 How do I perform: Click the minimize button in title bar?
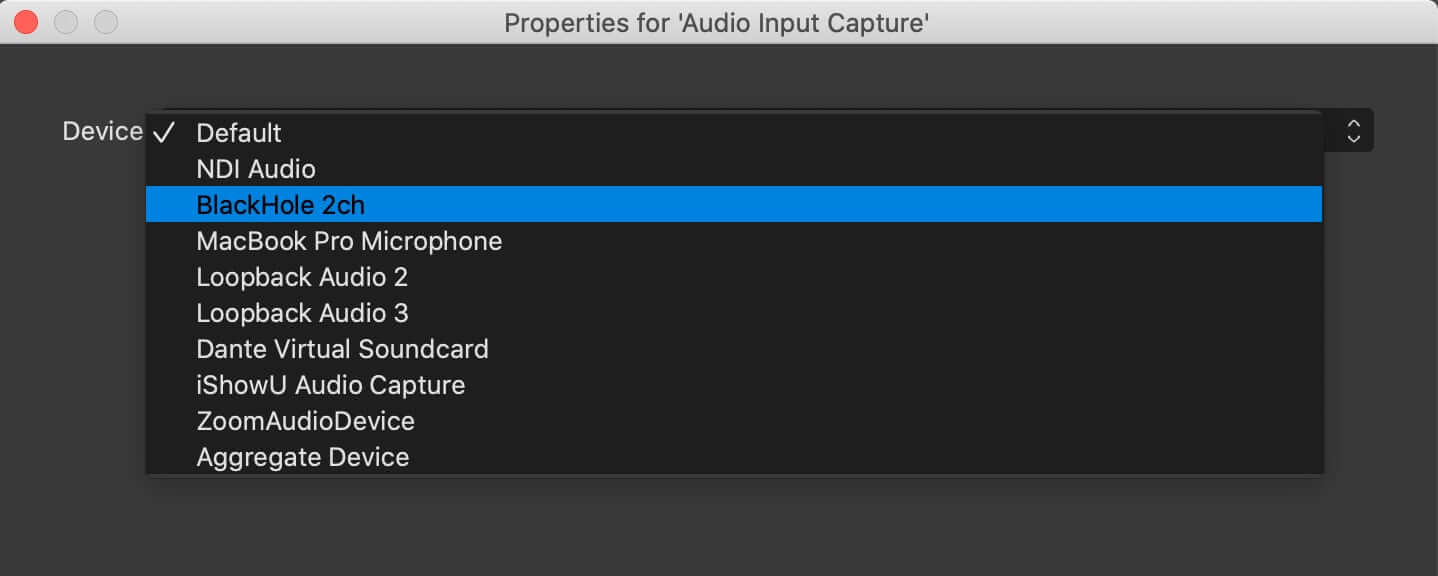click(x=66, y=22)
